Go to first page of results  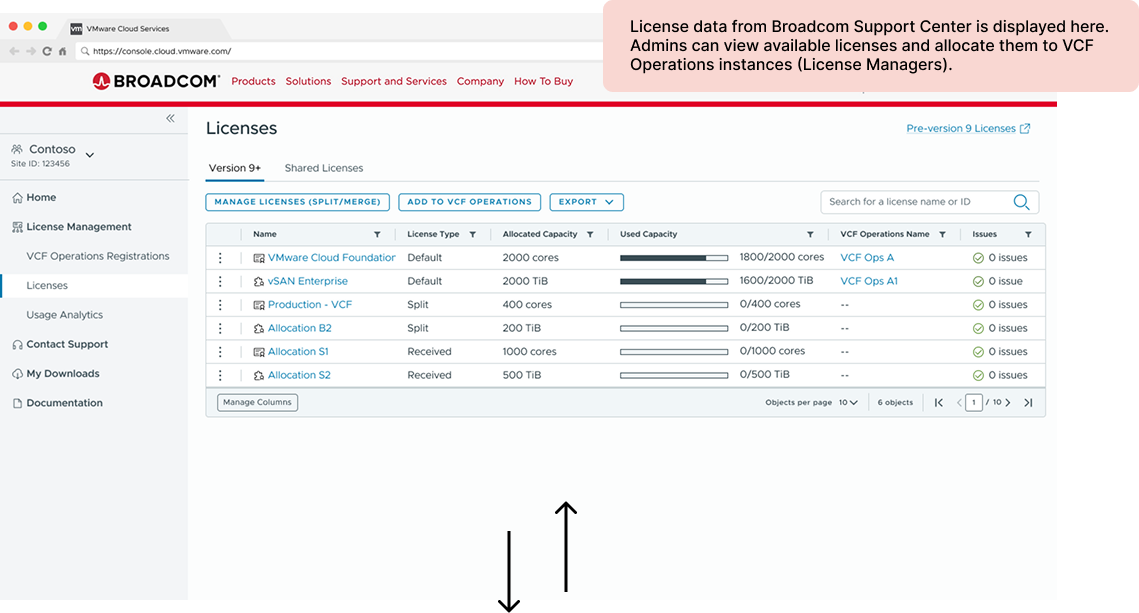click(939, 402)
